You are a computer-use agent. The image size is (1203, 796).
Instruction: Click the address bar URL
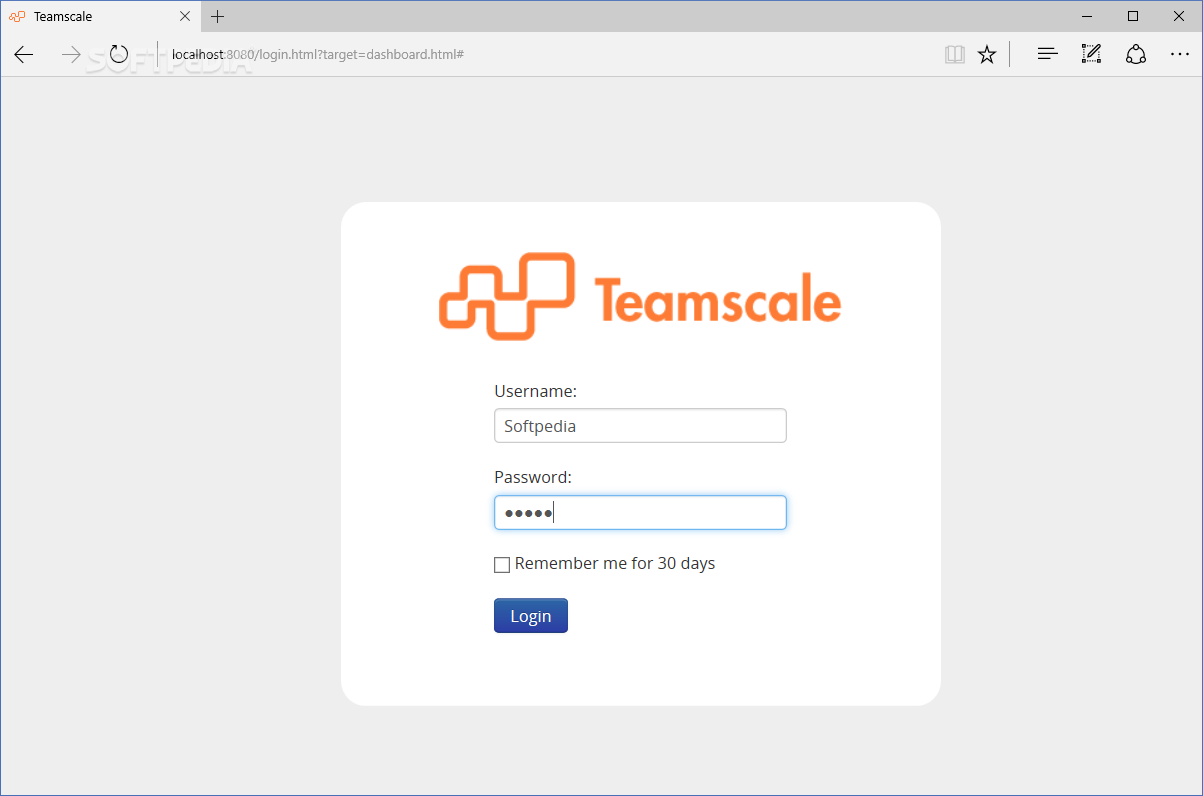point(318,54)
